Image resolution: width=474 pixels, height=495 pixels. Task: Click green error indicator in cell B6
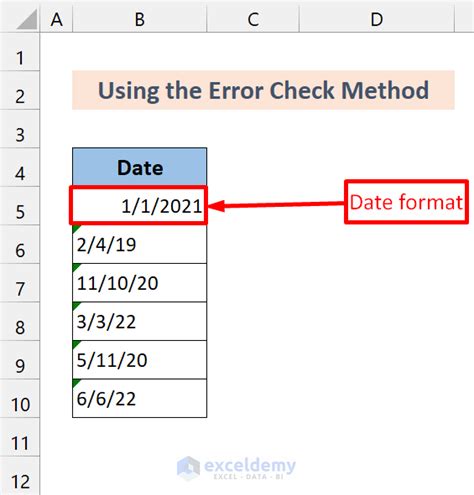(76, 229)
